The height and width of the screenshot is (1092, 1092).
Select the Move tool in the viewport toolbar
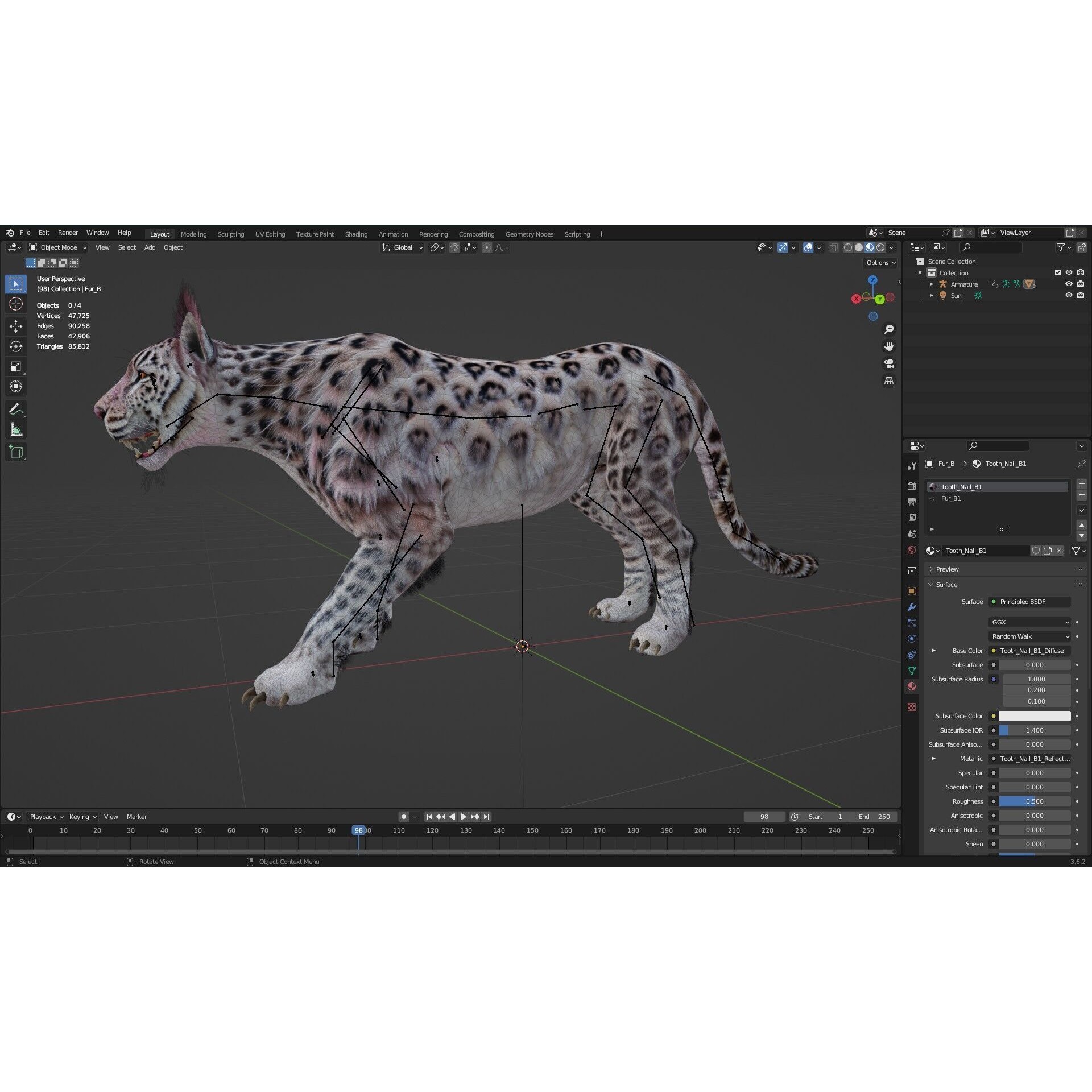click(16, 326)
